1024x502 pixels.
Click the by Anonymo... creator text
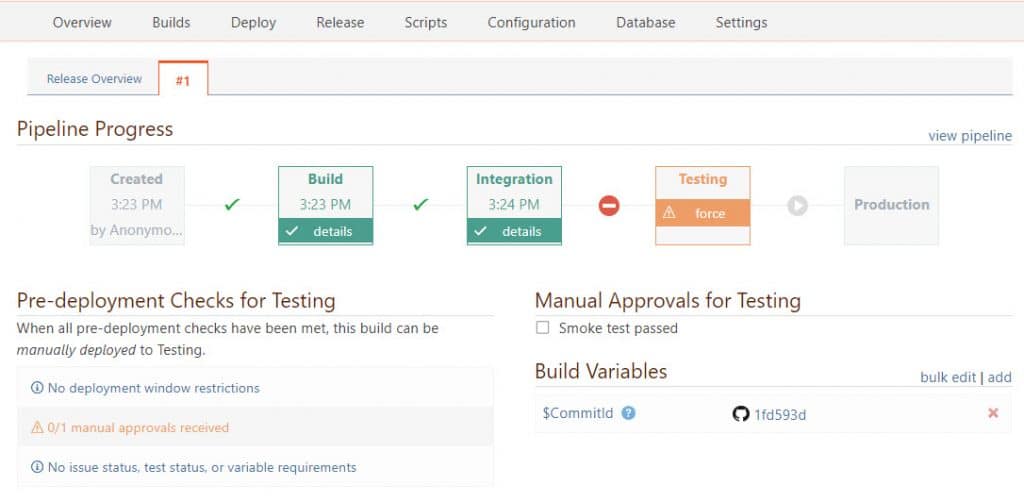pos(136,230)
